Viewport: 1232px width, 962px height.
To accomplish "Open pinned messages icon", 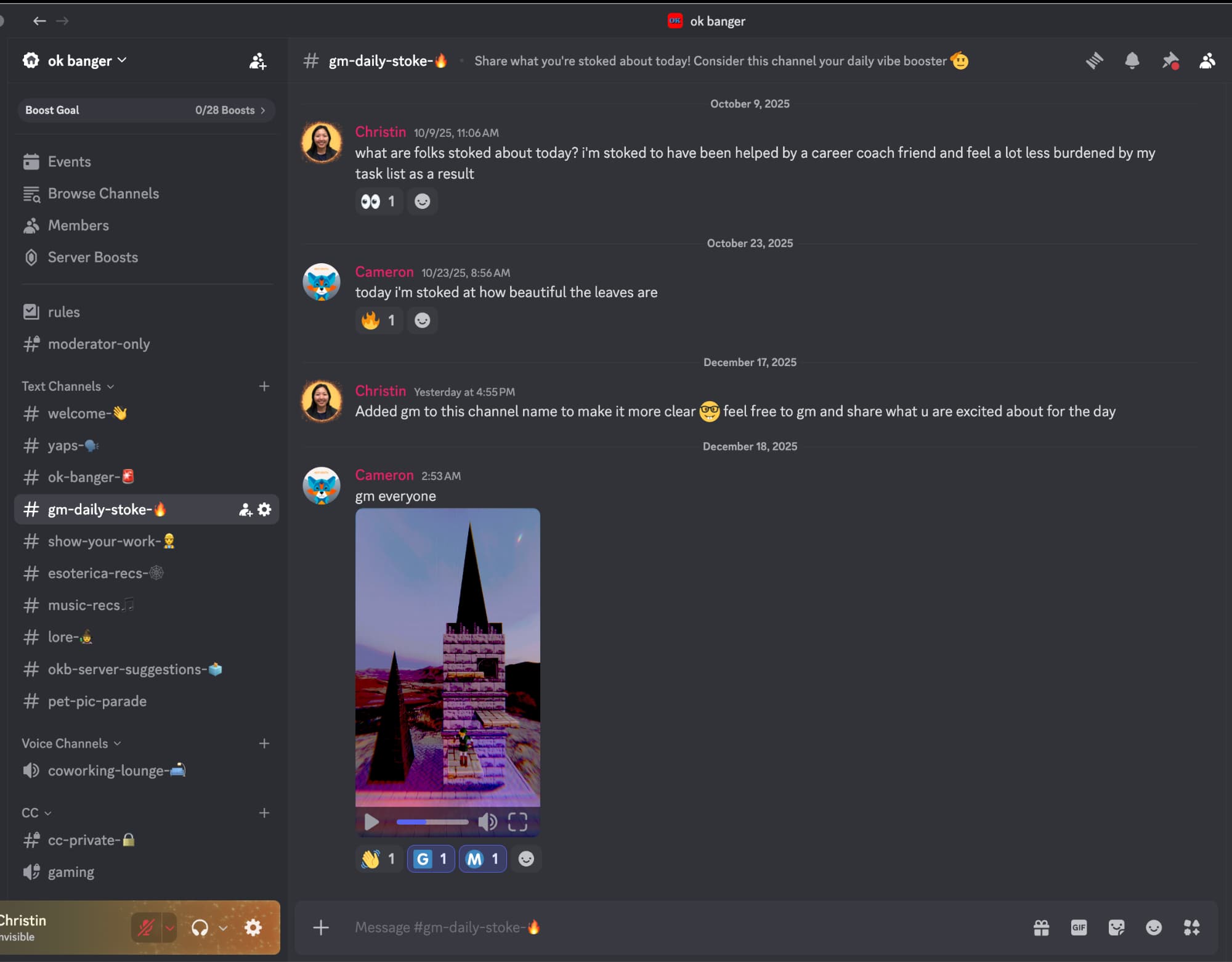I will 1169,60.
